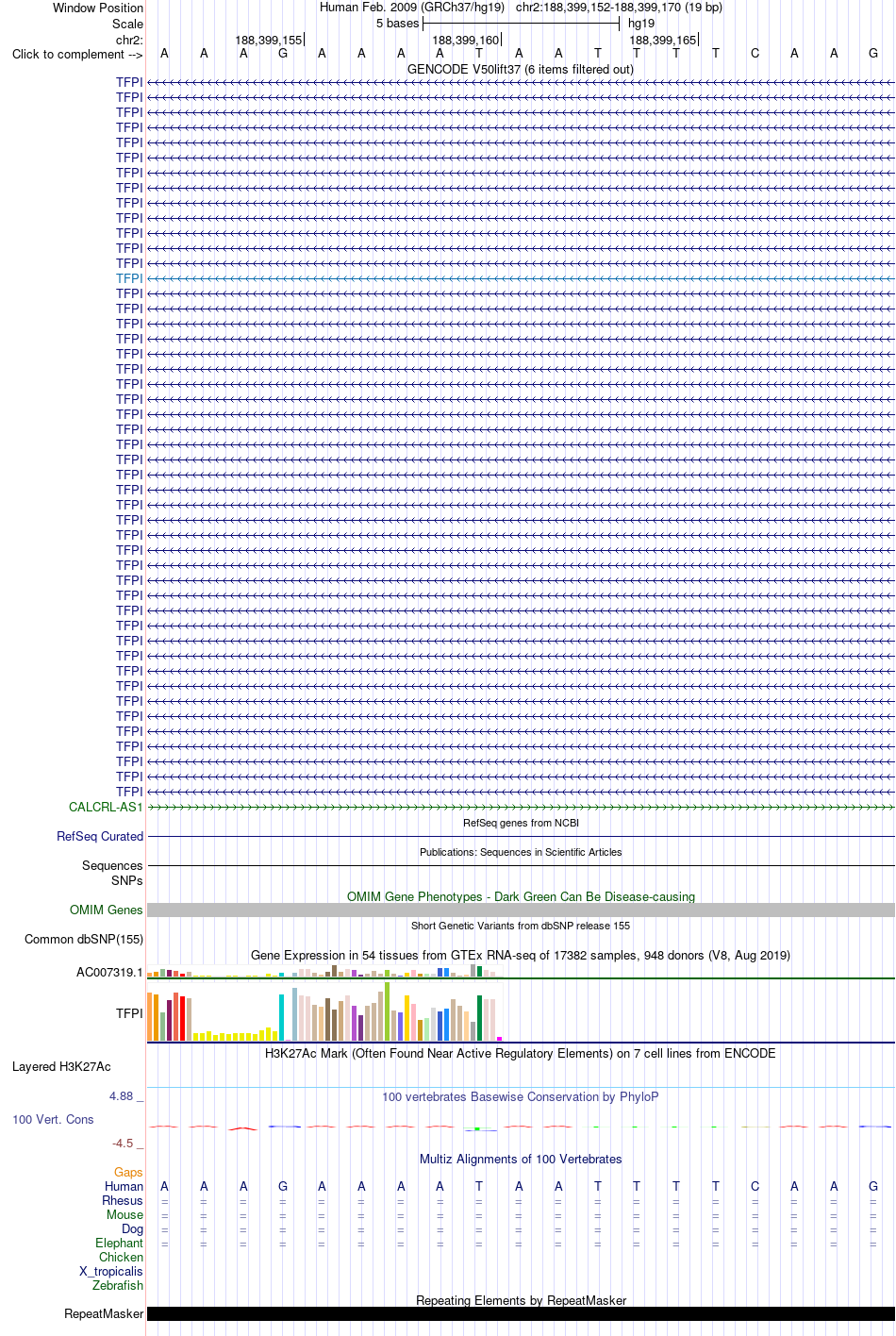Open '100 vertebrates Basewise Conservation by PhyloP'

(521, 1096)
